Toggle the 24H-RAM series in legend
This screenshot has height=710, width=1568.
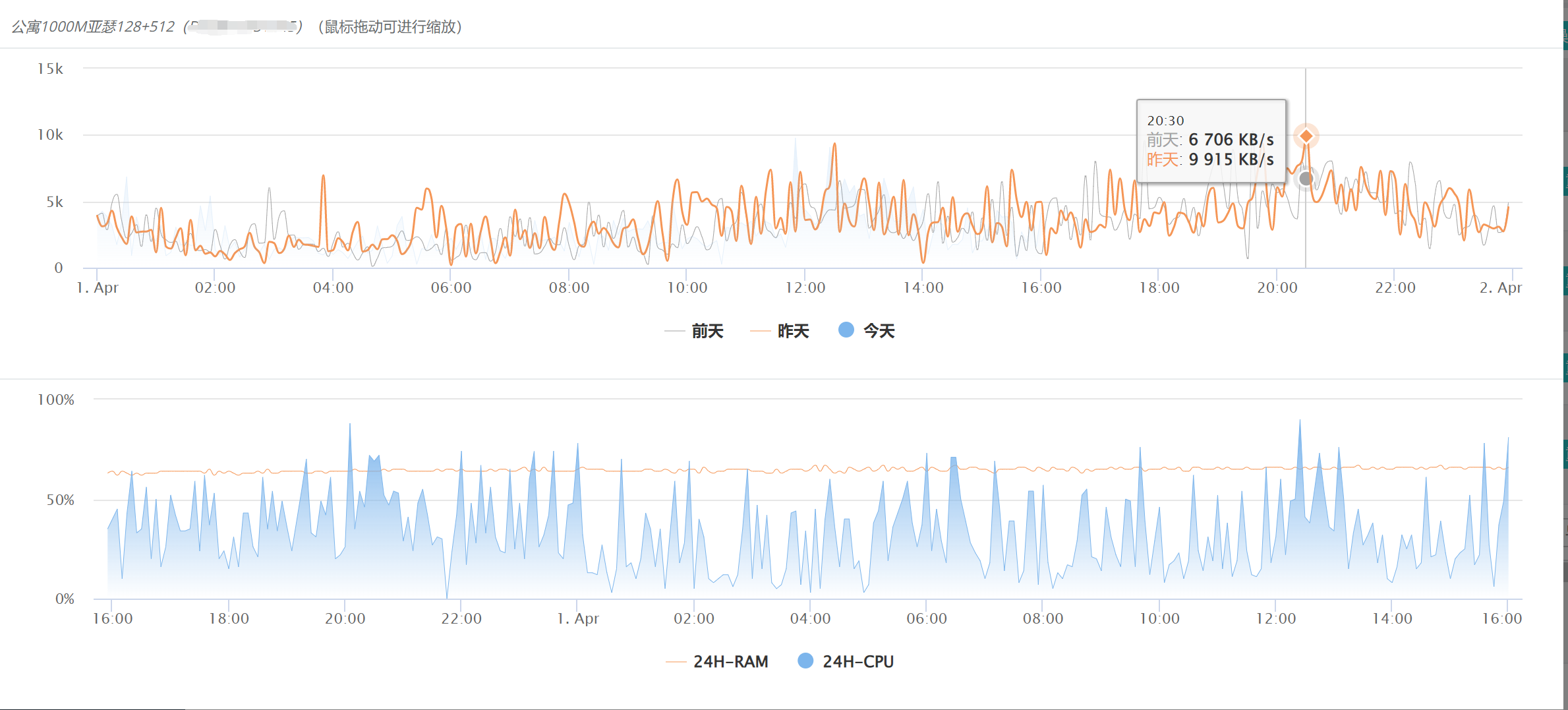717,661
